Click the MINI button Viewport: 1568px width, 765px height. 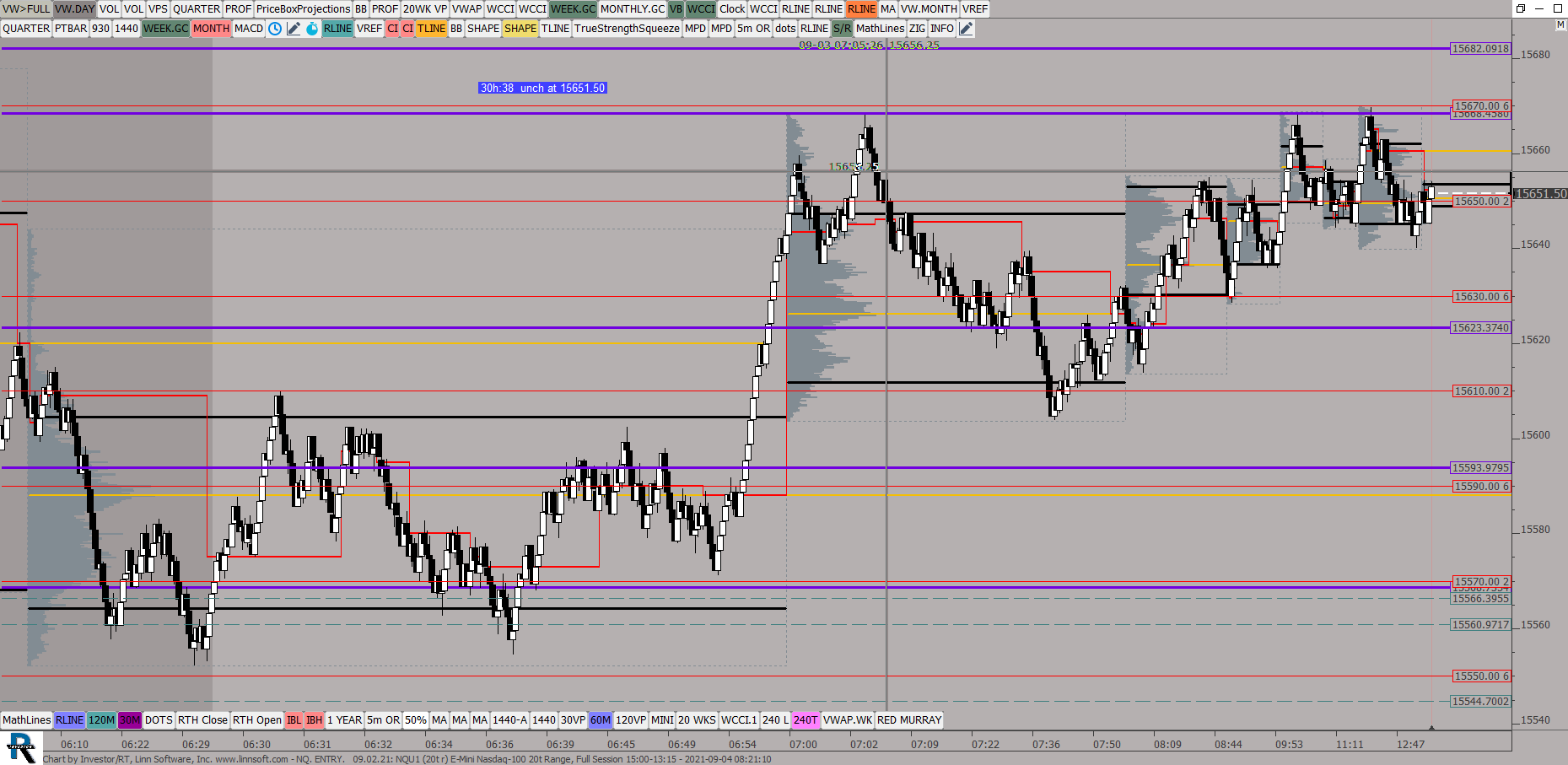662,720
